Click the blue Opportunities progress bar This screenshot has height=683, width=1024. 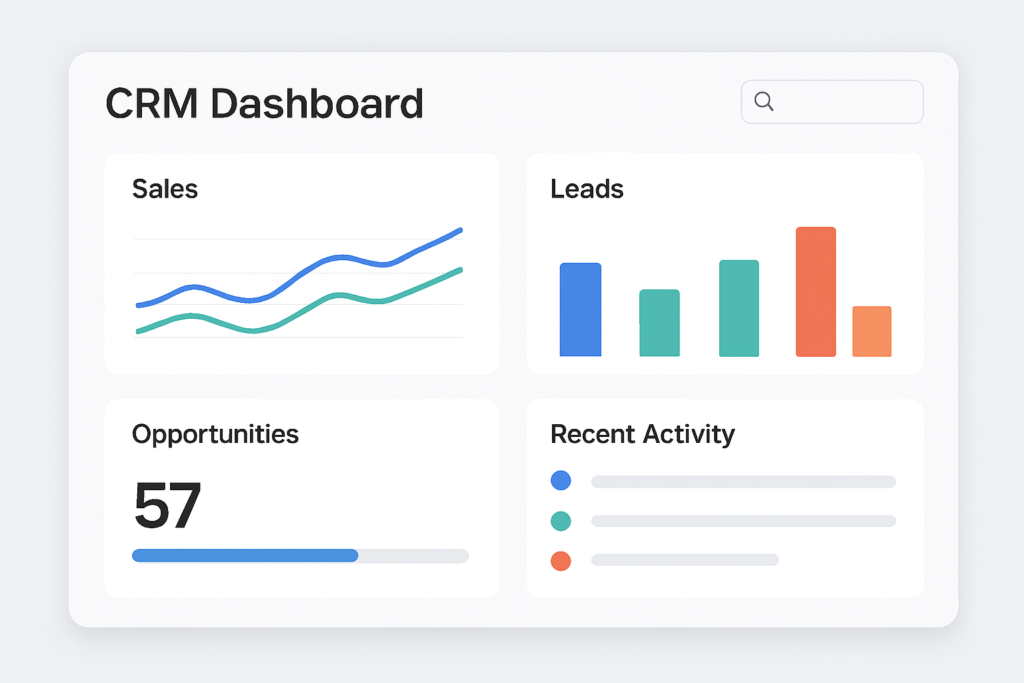245,555
